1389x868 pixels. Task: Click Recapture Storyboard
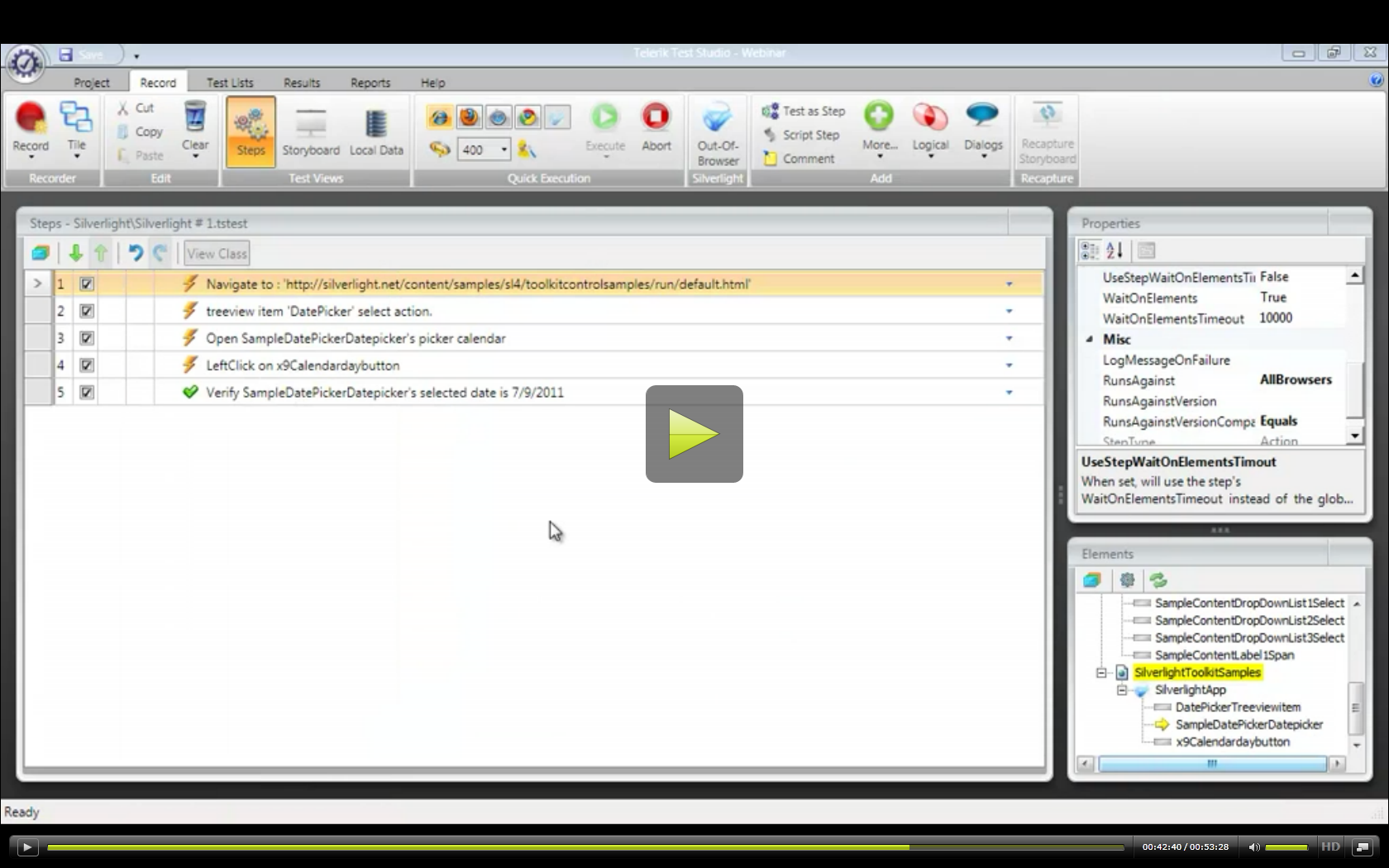tap(1047, 133)
